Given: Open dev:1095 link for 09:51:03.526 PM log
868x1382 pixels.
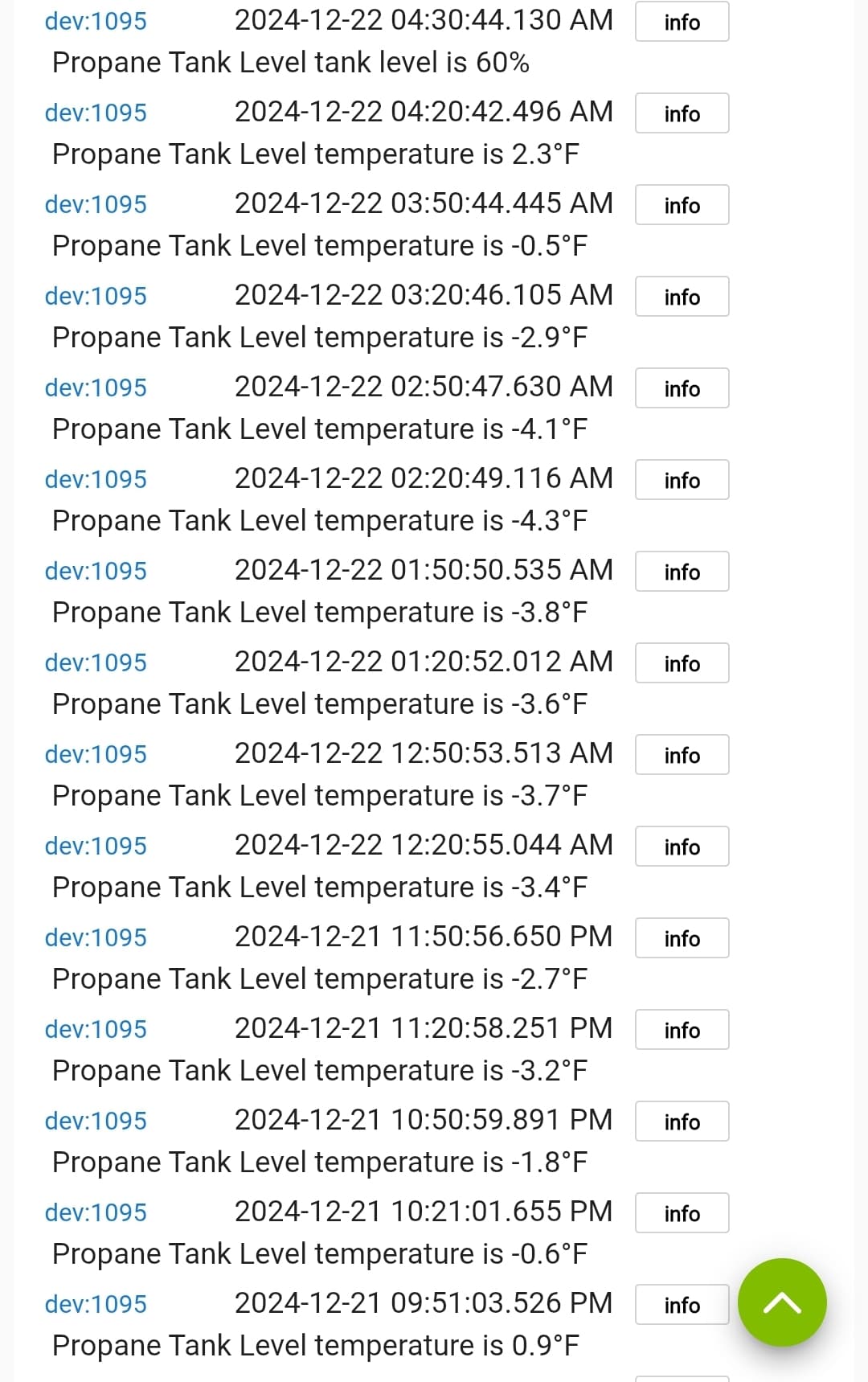Looking at the screenshot, I should tap(96, 1304).
